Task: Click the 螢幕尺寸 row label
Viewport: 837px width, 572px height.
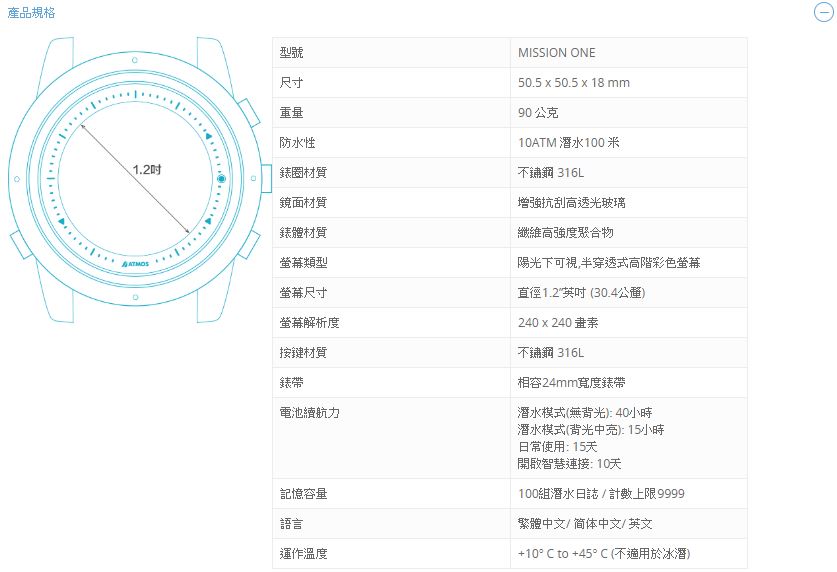Action: (x=303, y=292)
